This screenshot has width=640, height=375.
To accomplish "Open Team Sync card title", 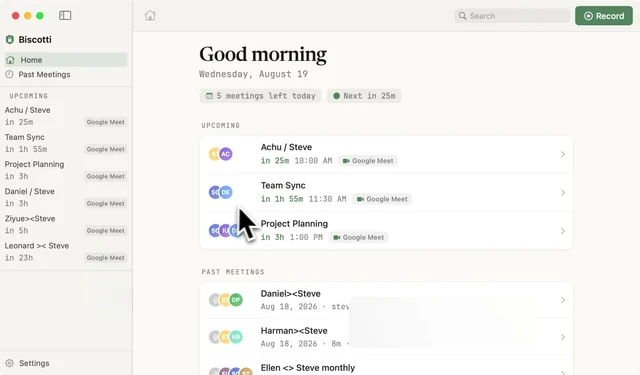I will [x=283, y=186].
